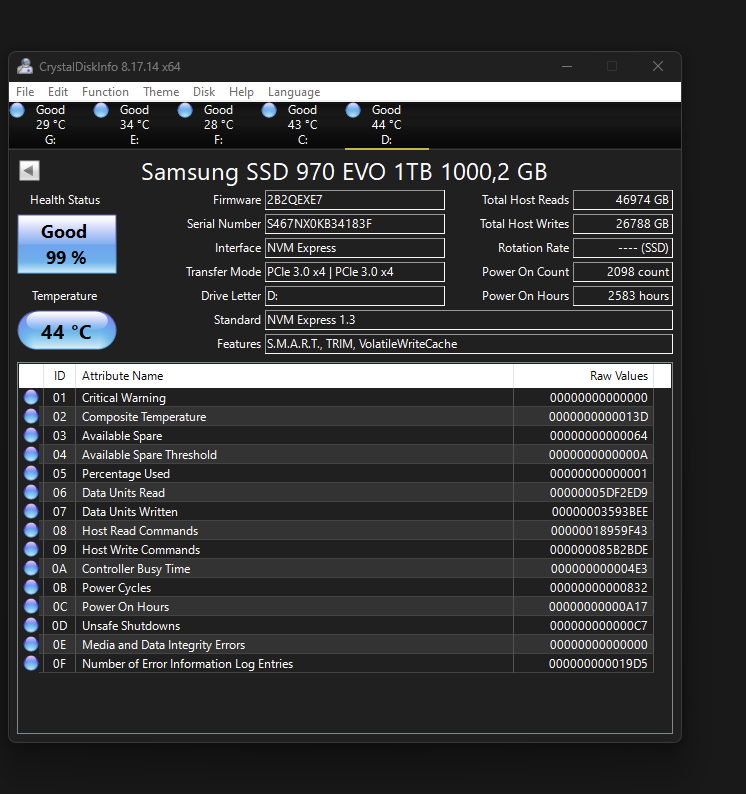Screen dimensions: 746x794
Task: Click status orb for Power On Hours attribute row
Action: pos(31,606)
